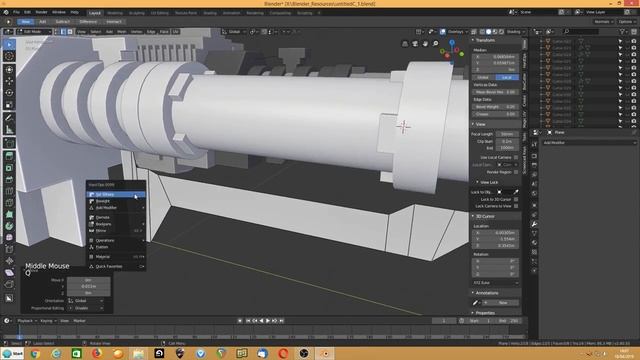This screenshot has height=360, width=640.
Task: Choose Add Modifier in HardOps popup menu
Action: tap(116, 208)
